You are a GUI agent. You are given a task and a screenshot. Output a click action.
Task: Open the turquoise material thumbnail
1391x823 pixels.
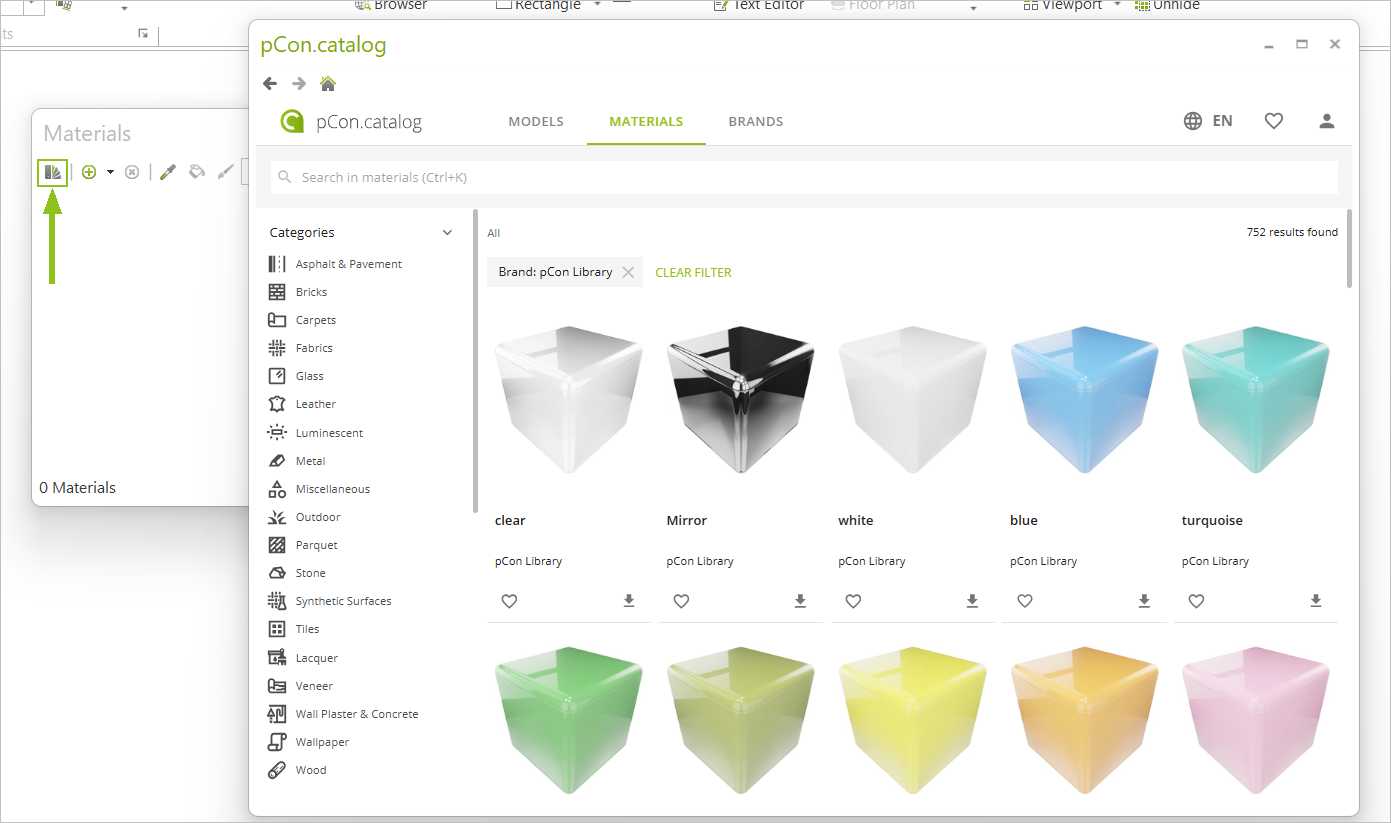point(1256,399)
